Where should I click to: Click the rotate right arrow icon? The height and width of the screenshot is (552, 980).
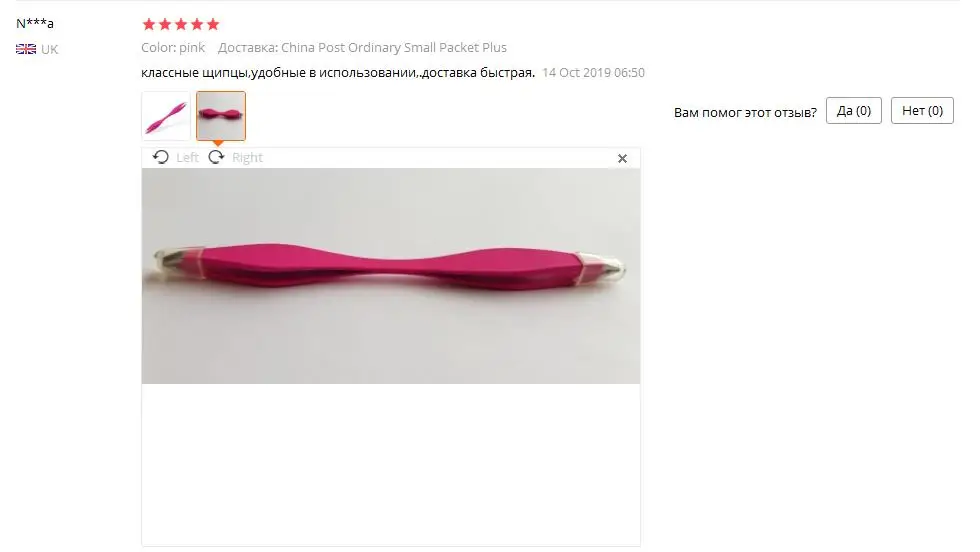(x=216, y=157)
